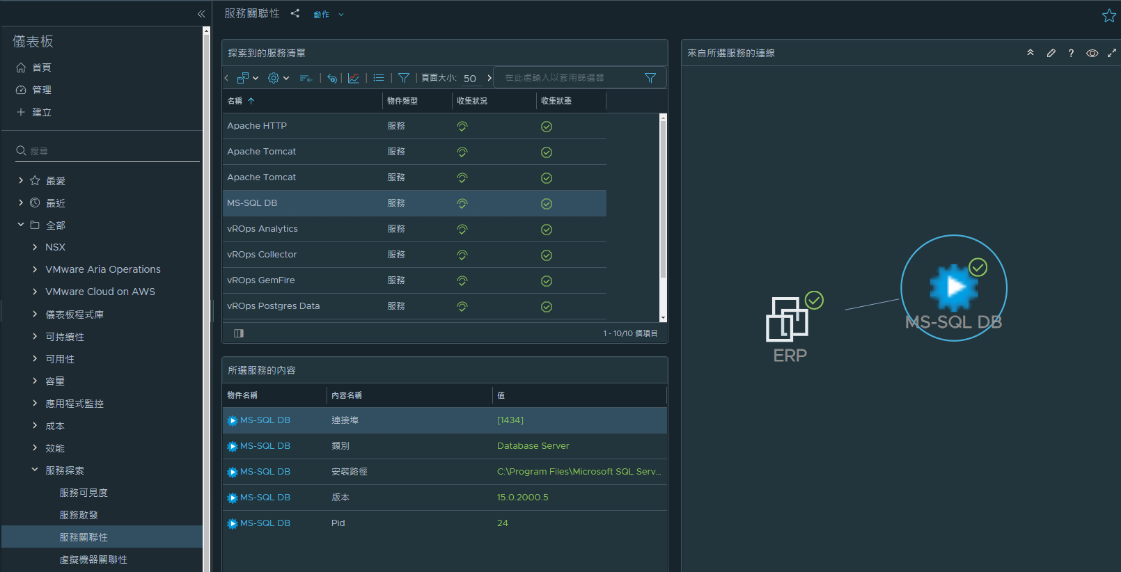Screen dimensions: 1121x572
Task: Toggle the eye visibility icon on the connections widget
Action: point(1092,53)
